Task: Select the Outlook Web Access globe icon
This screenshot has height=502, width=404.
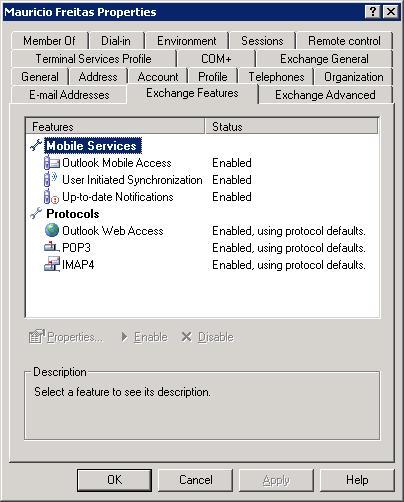Action: coord(52,230)
